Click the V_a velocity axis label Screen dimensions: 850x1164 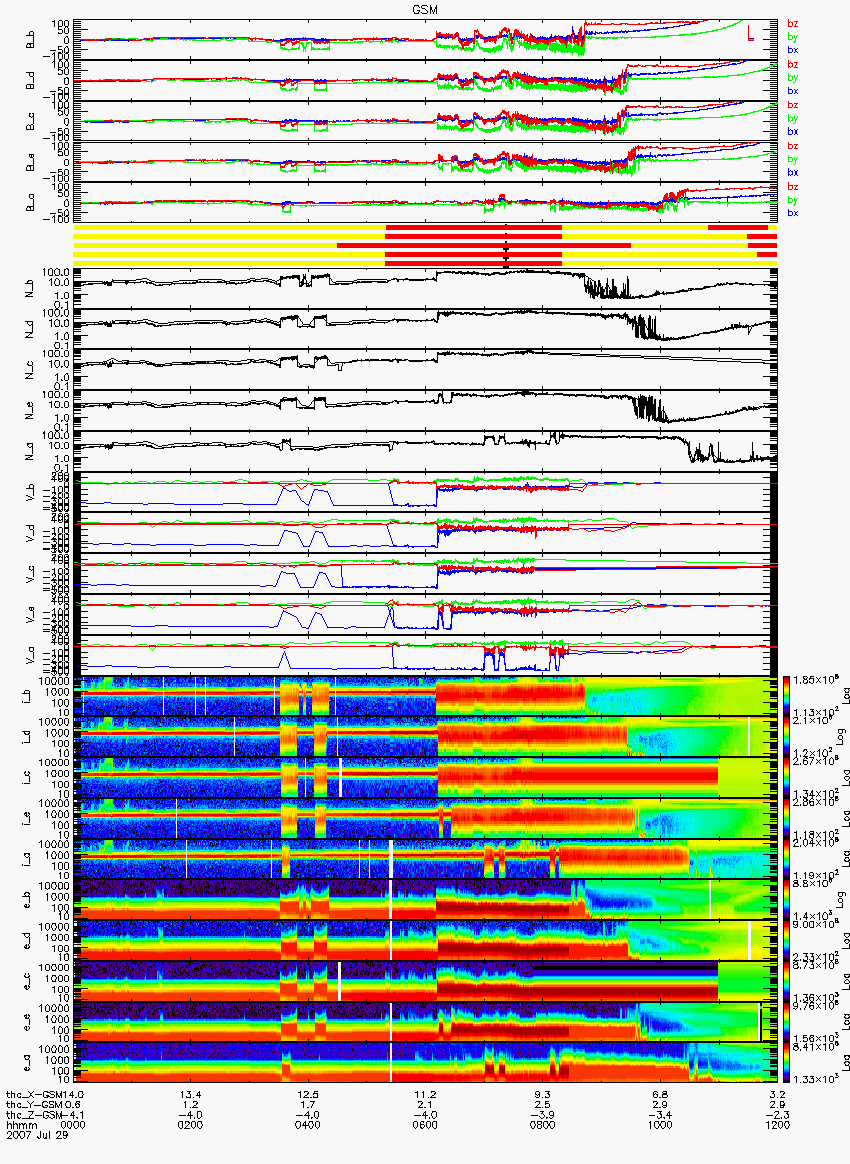click(x=30, y=655)
